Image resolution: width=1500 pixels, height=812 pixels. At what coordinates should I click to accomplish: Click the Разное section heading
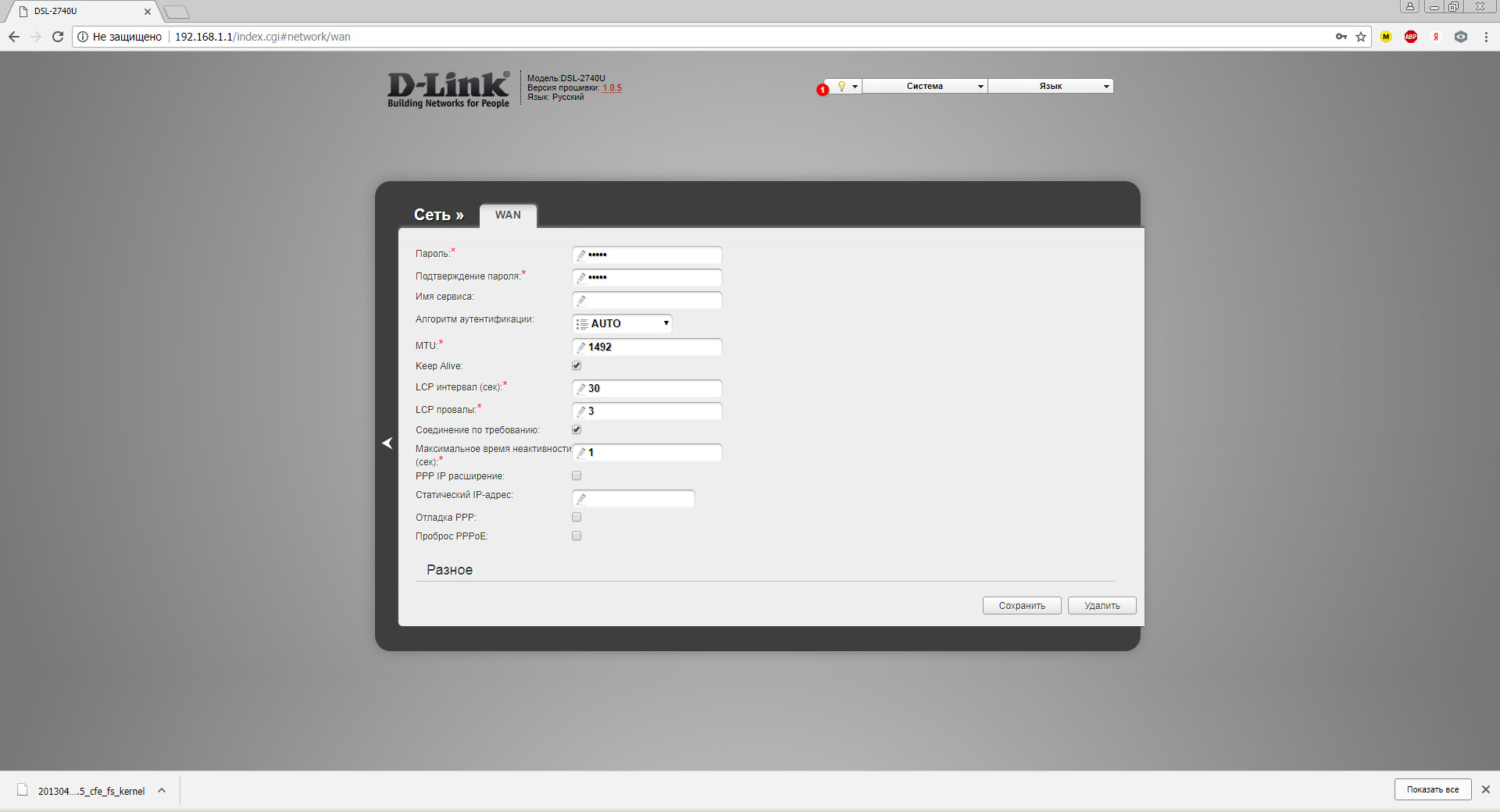pyautogui.click(x=449, y=570)
